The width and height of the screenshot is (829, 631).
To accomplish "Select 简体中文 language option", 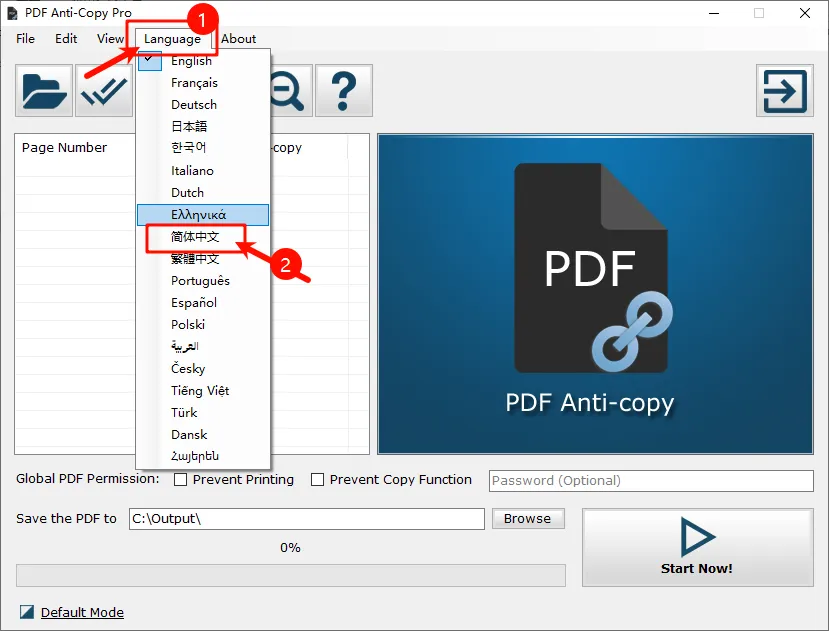I will [x=203, y=236].
